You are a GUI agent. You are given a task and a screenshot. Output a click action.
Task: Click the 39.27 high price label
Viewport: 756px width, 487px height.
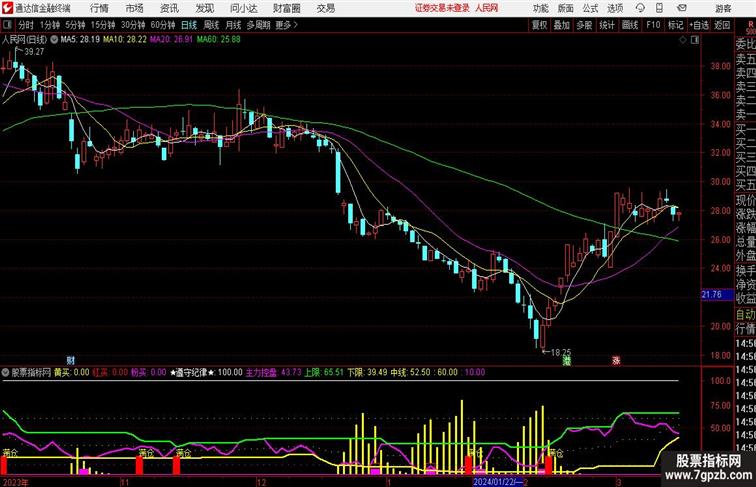pos(34,52)
